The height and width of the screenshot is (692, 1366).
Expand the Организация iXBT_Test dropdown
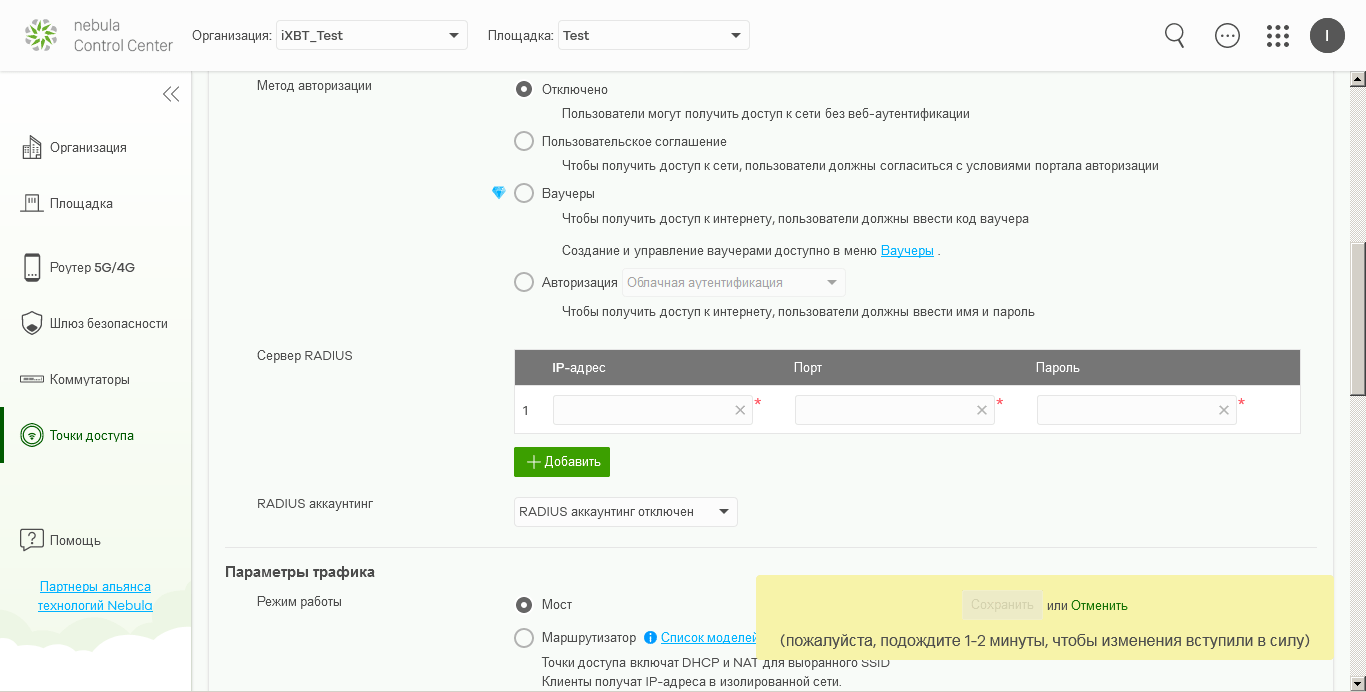[x=372, y=36]
